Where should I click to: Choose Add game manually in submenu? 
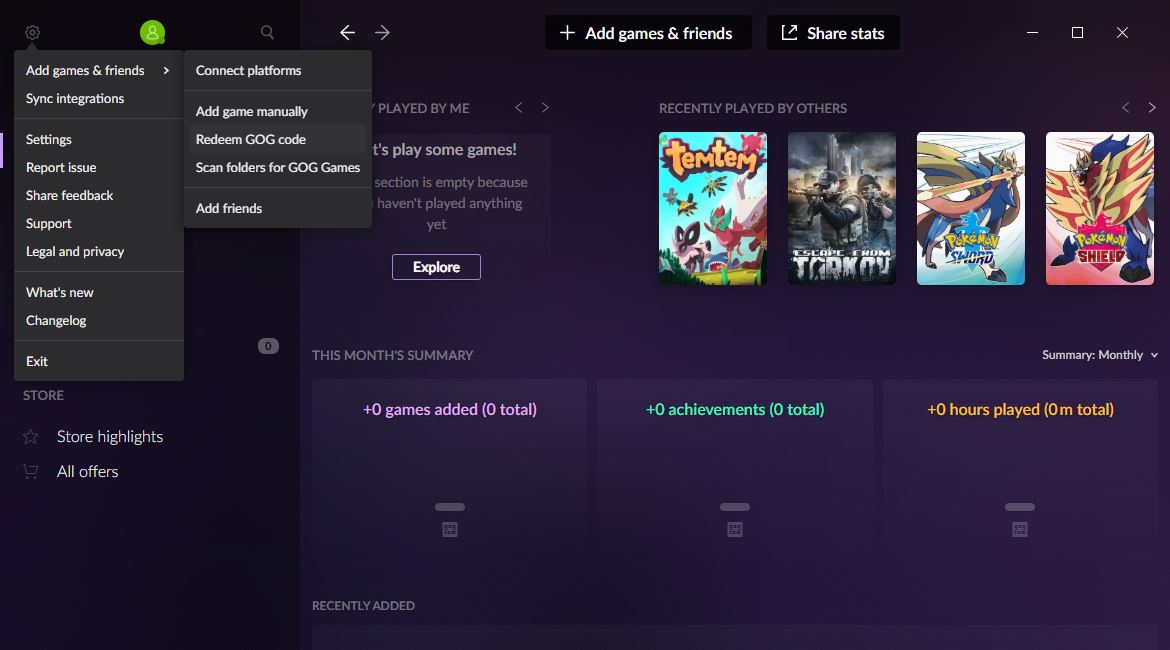278,111
